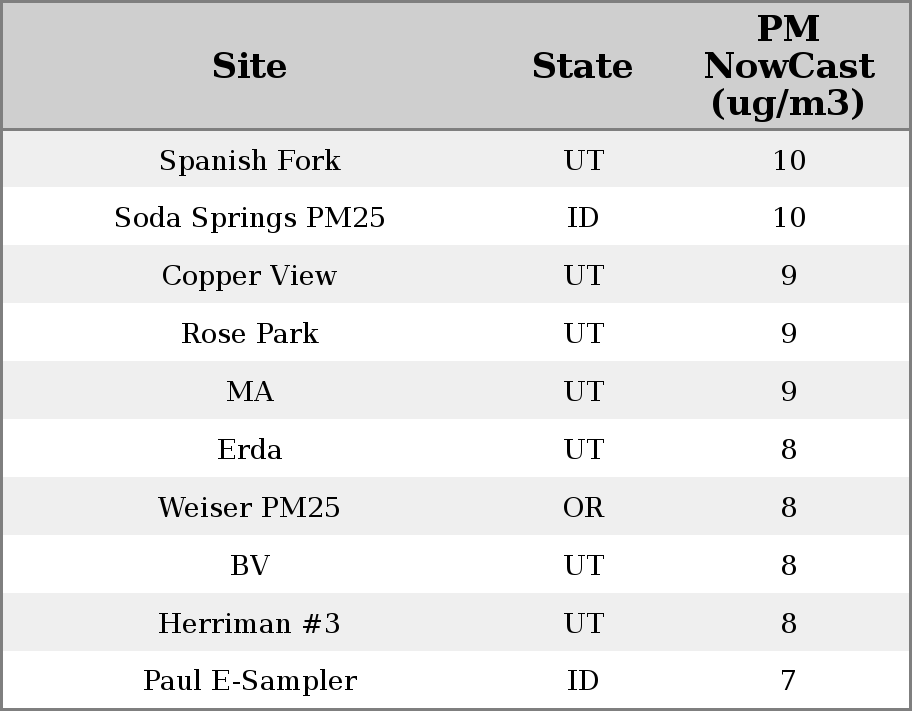Click the State column header
Viewport: 912px width, 711px height.
(582, 67)
